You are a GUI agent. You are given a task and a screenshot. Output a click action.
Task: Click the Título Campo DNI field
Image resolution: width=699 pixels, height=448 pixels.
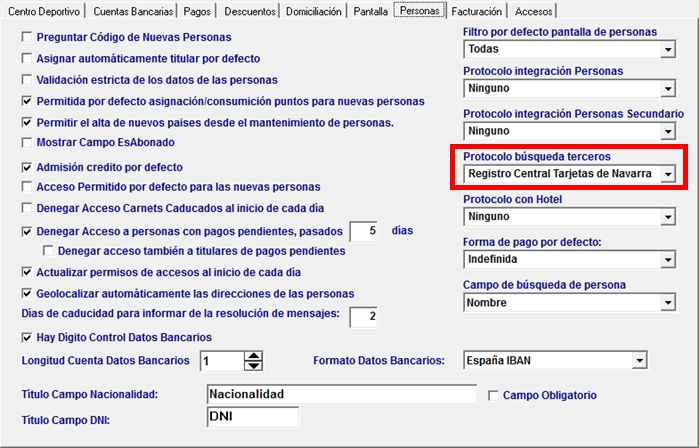[x=253, y=417]
